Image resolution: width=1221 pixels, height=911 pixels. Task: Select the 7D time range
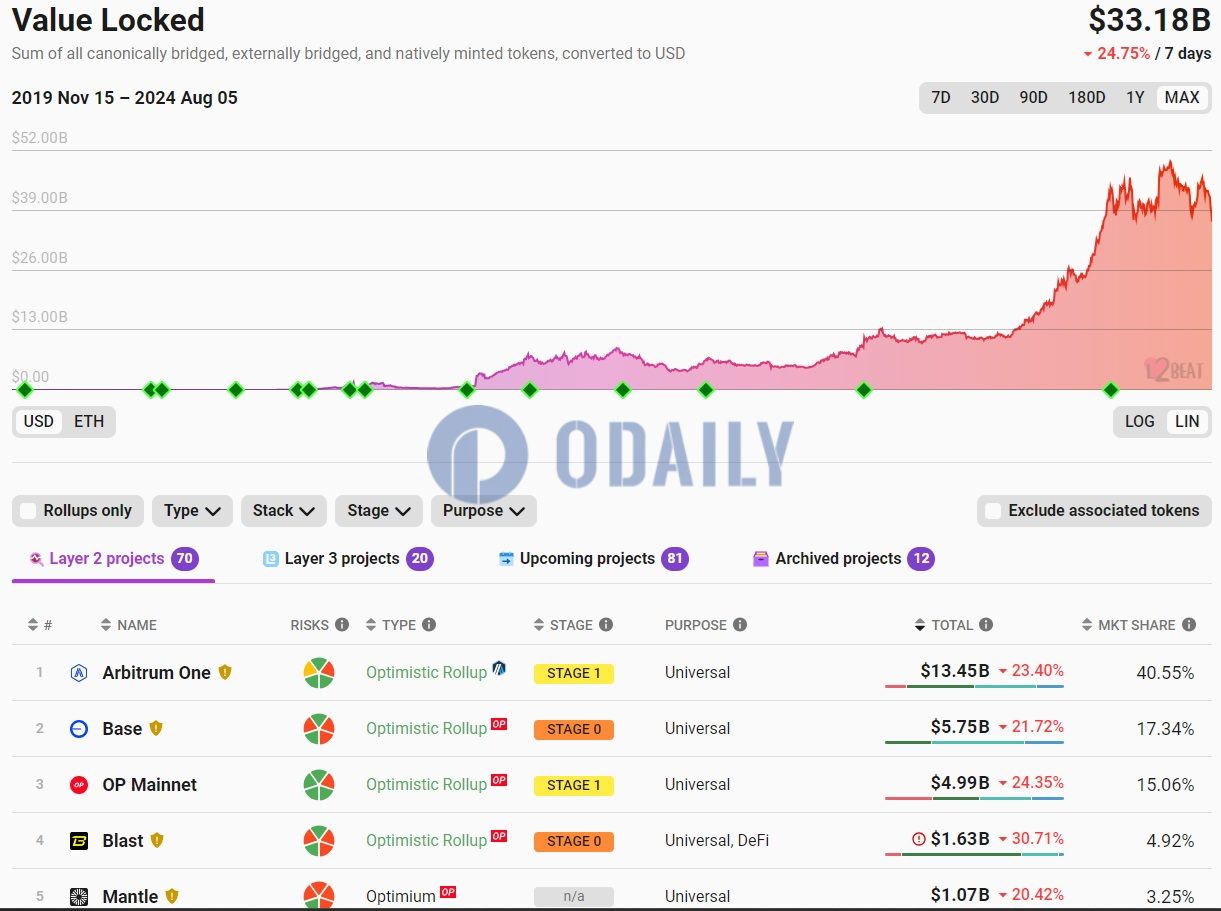[941, 97]
